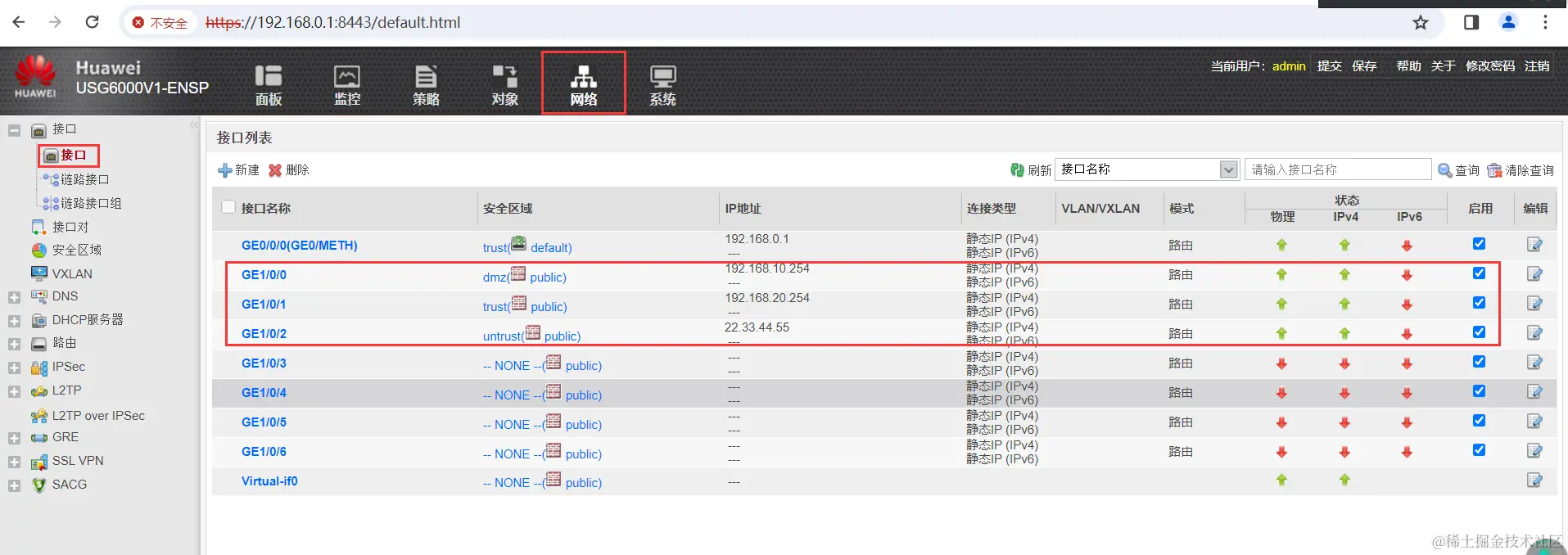Expand the DHCP服务器 tree node
Viewport: 1568px width, 555px height.
(14, 321)
